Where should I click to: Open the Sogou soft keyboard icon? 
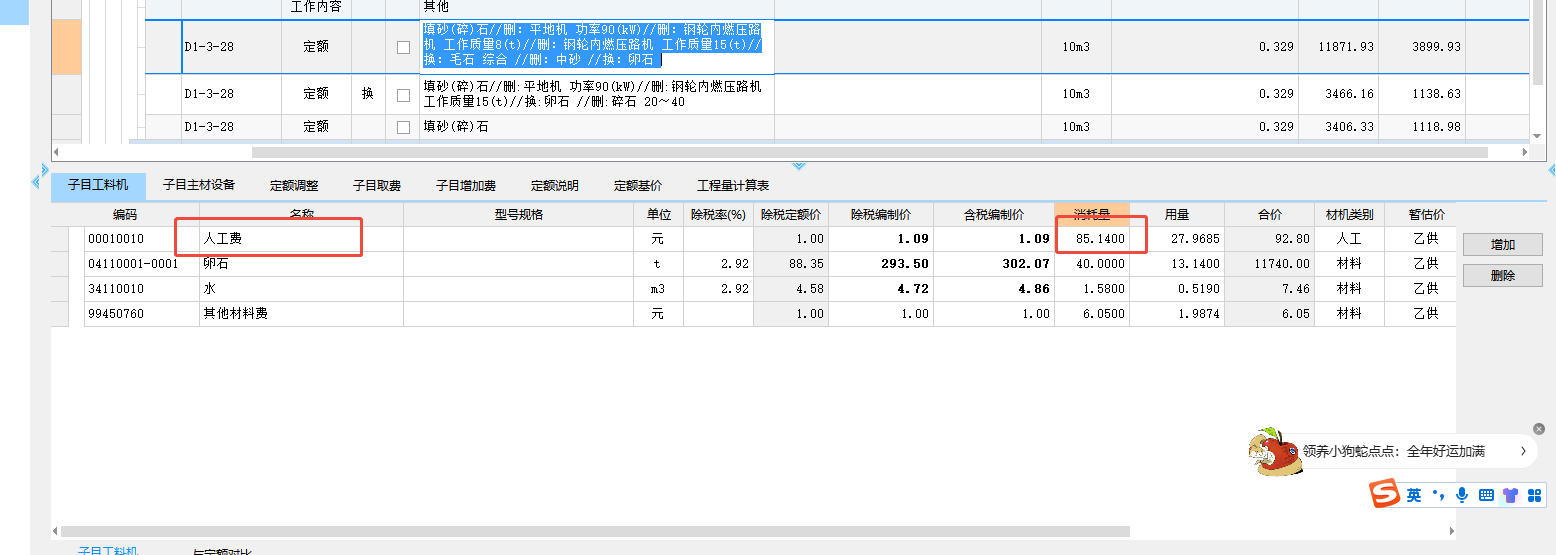[1486, 495]
